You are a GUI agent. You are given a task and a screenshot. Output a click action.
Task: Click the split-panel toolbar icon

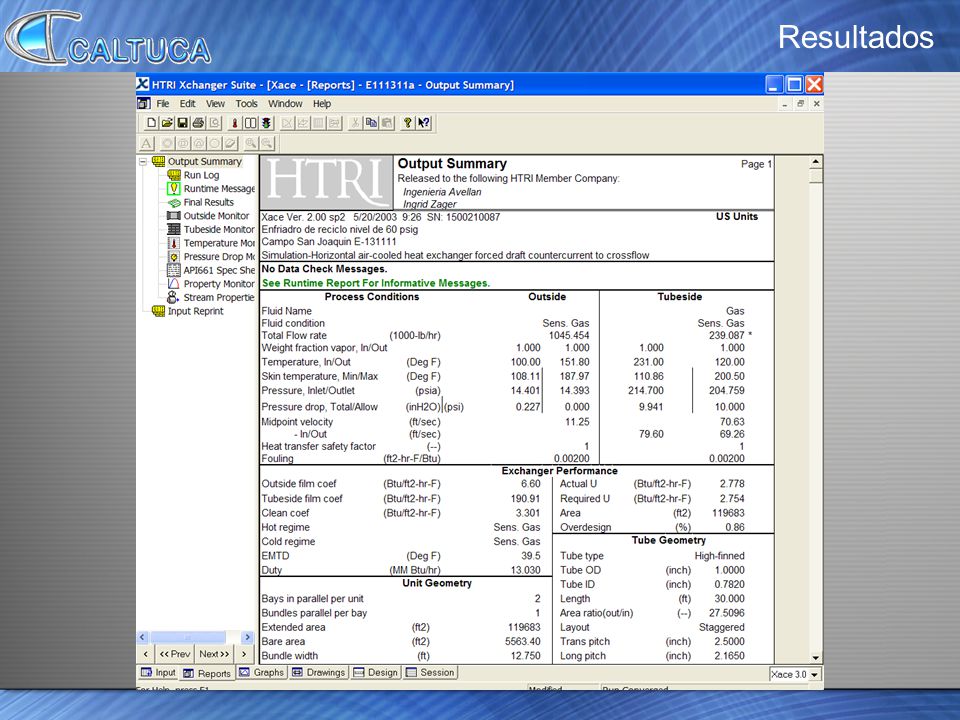point(250,123)
